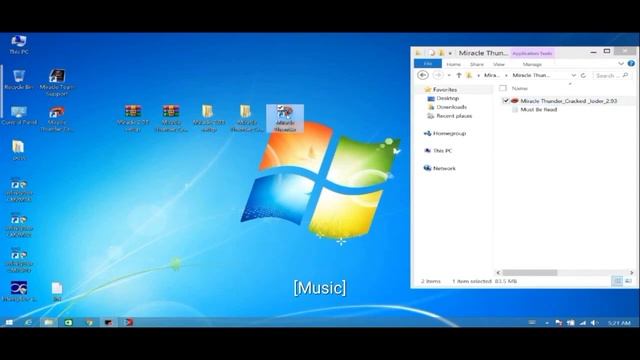This screenshot has width=640, height=360.
Task: Open the quick access toolbar customize dropdown
Action: (x=450, y=53)
